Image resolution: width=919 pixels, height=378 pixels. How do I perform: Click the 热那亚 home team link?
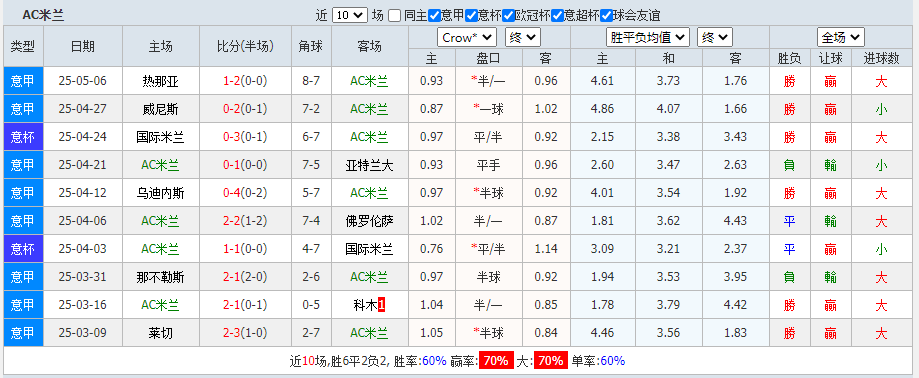coord(161,81)
